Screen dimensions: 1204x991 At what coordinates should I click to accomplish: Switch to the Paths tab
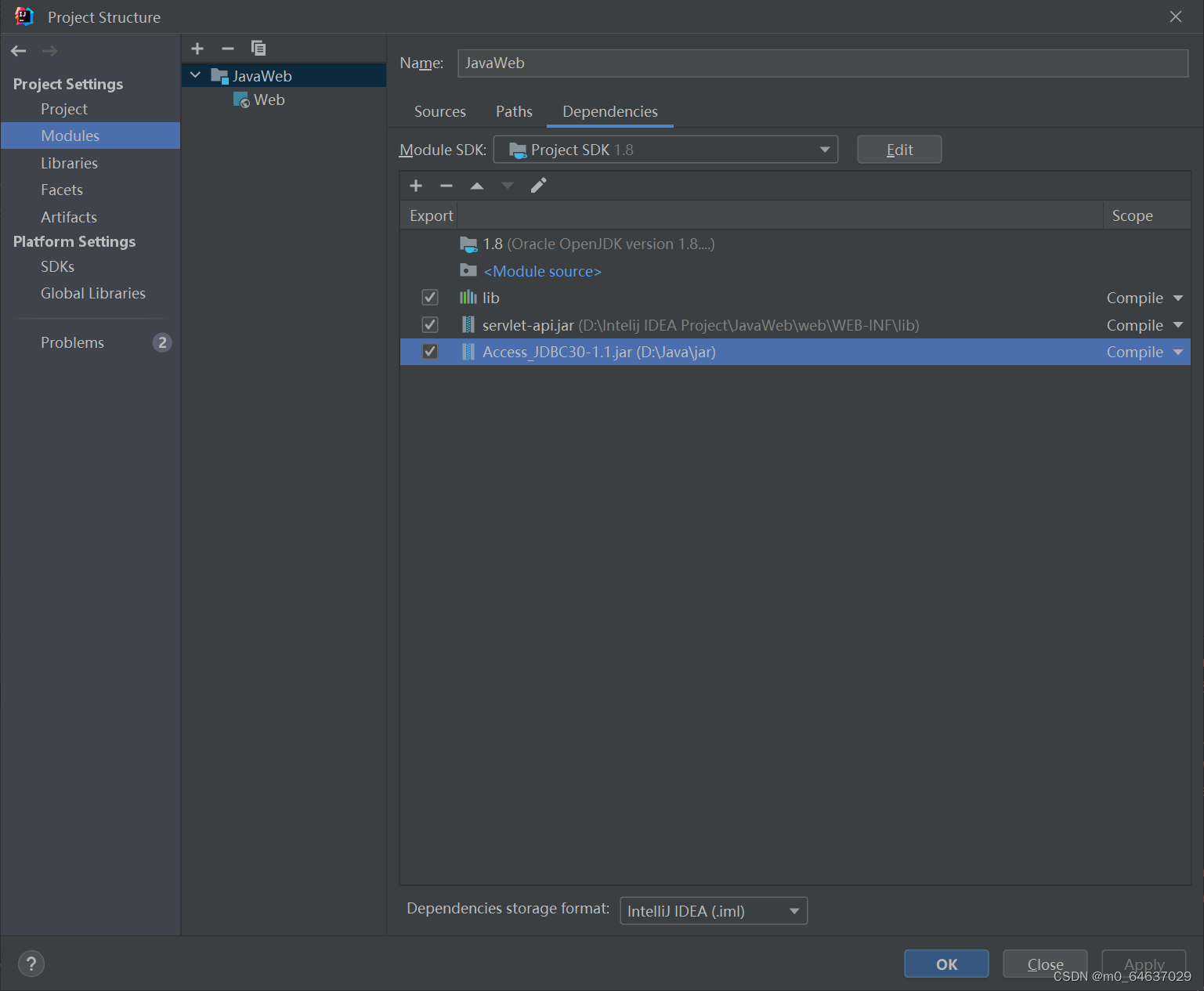pos(514,112)
